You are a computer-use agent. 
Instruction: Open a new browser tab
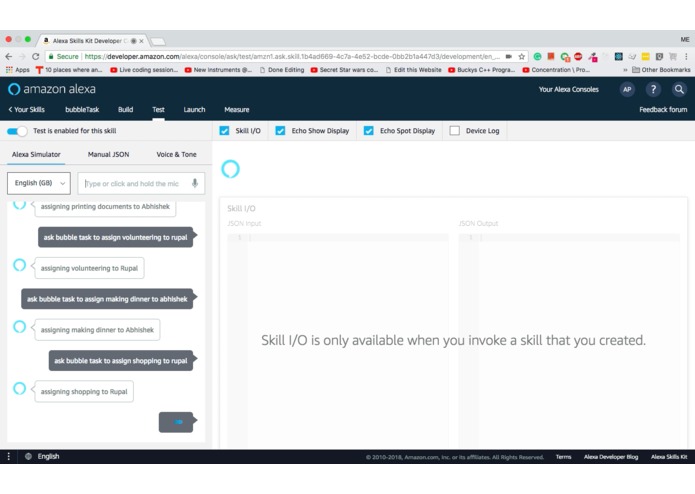click(x=158, y=41)
